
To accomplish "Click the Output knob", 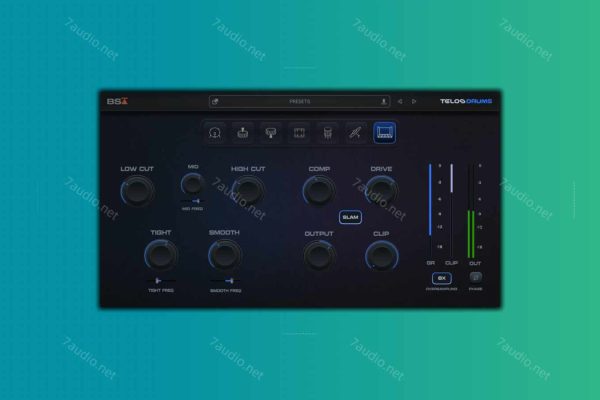I will (319, 256).
